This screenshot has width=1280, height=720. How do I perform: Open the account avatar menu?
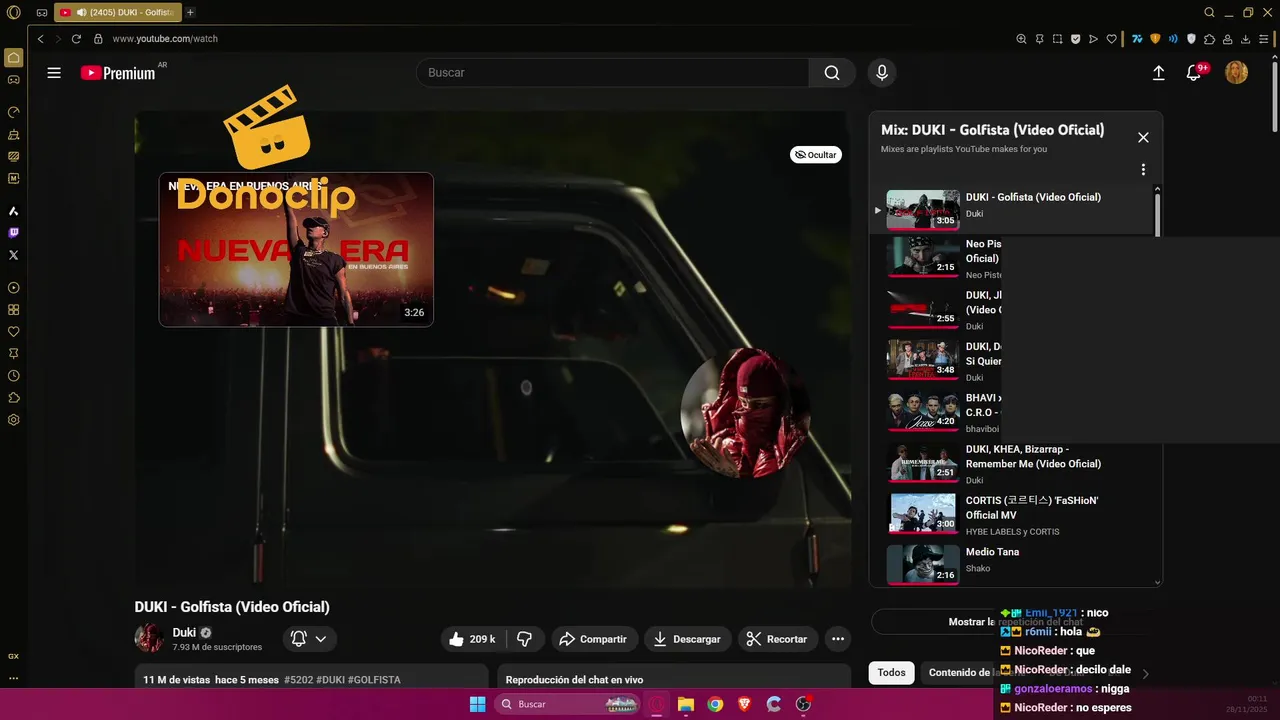point(1237,73)
